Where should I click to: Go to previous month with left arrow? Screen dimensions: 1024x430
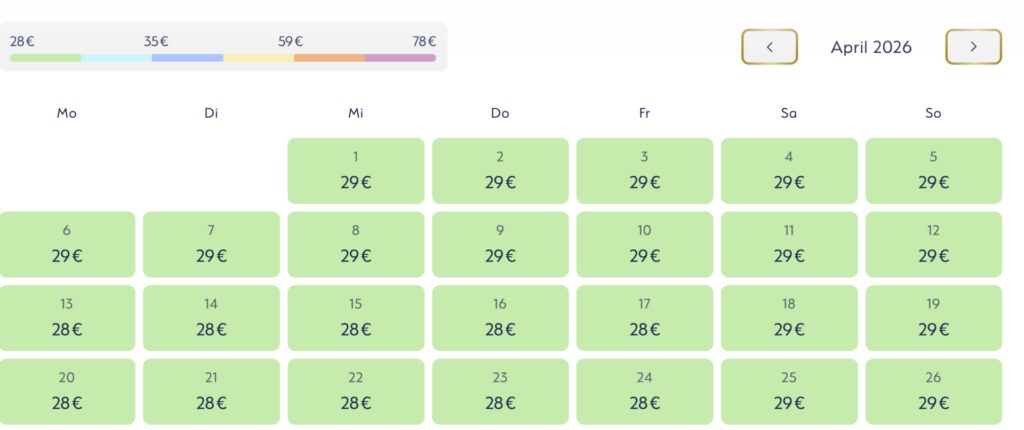[769, 47]
